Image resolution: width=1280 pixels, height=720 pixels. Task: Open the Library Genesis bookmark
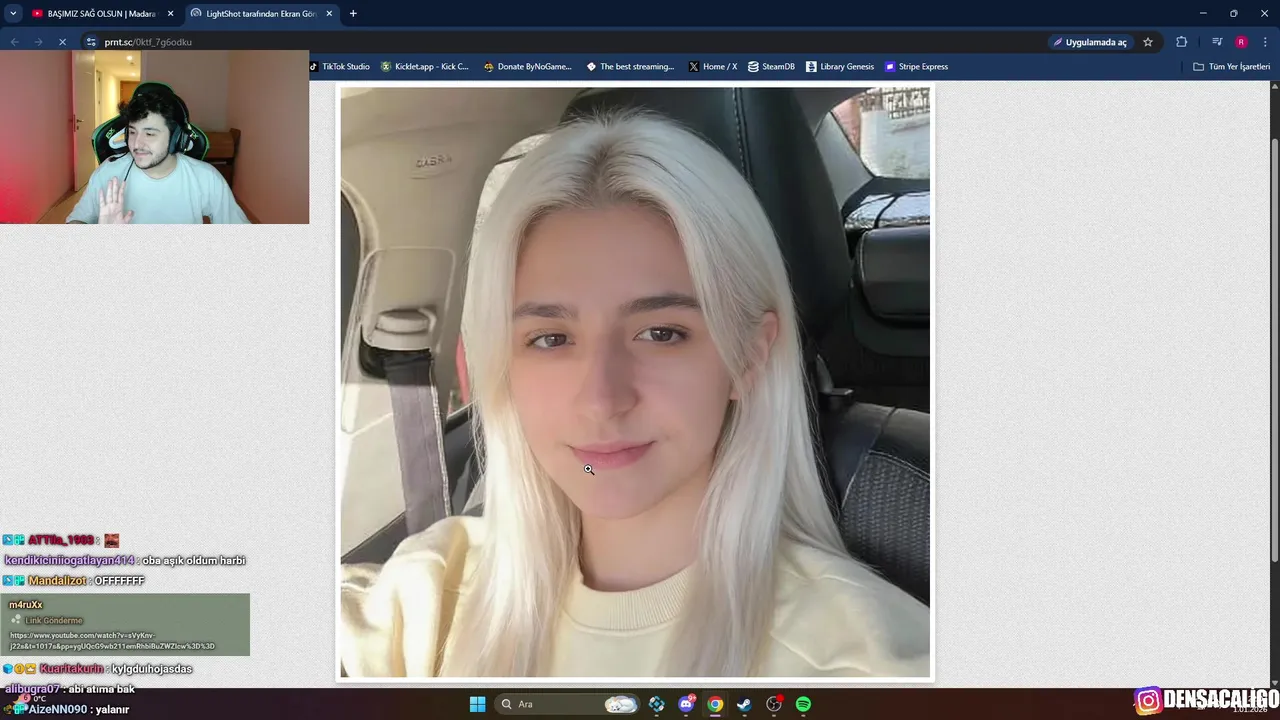[840, 67]
